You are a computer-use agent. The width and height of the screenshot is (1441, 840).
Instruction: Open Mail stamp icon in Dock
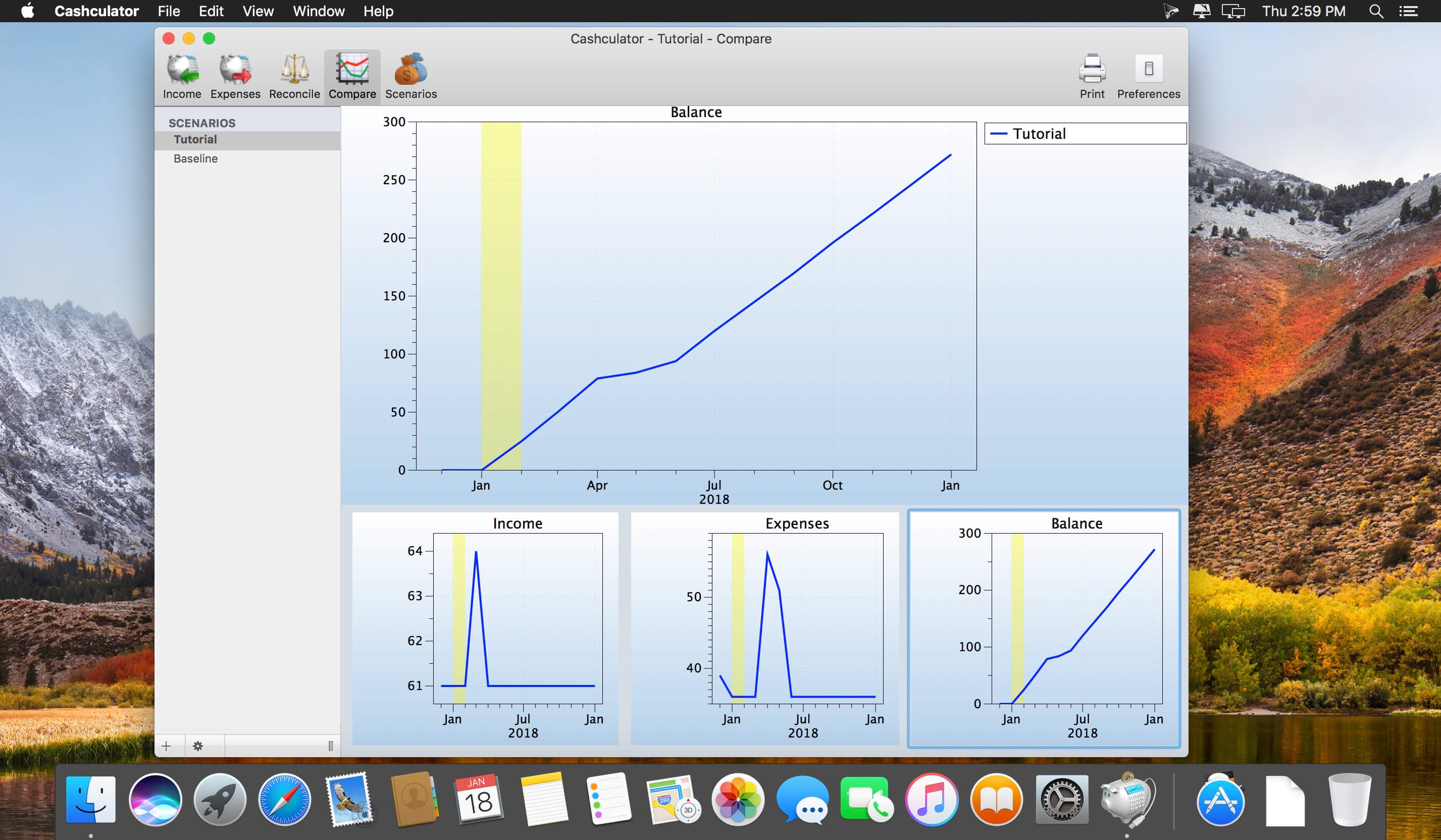(349, 800)
